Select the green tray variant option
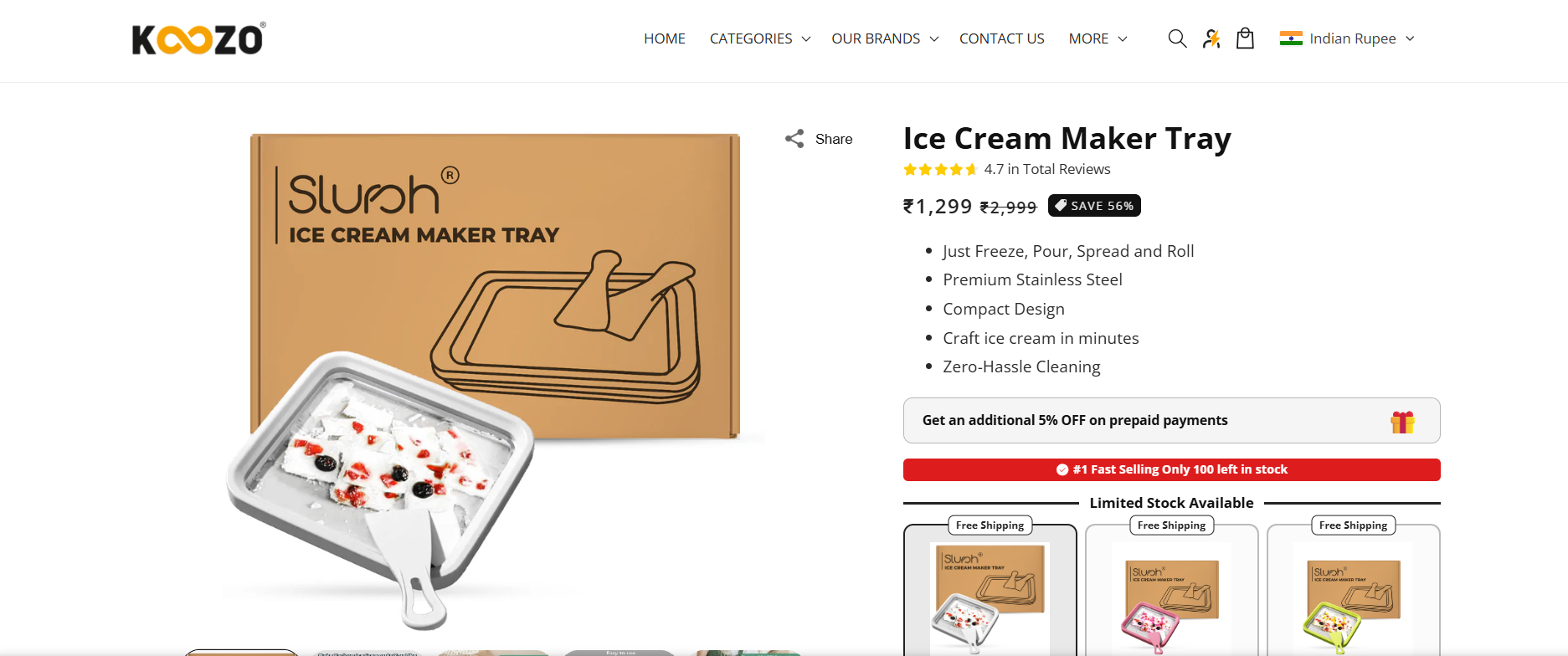Viewport: 1568px width, 656px height. pyautogui.click(x=1354, y=591)
